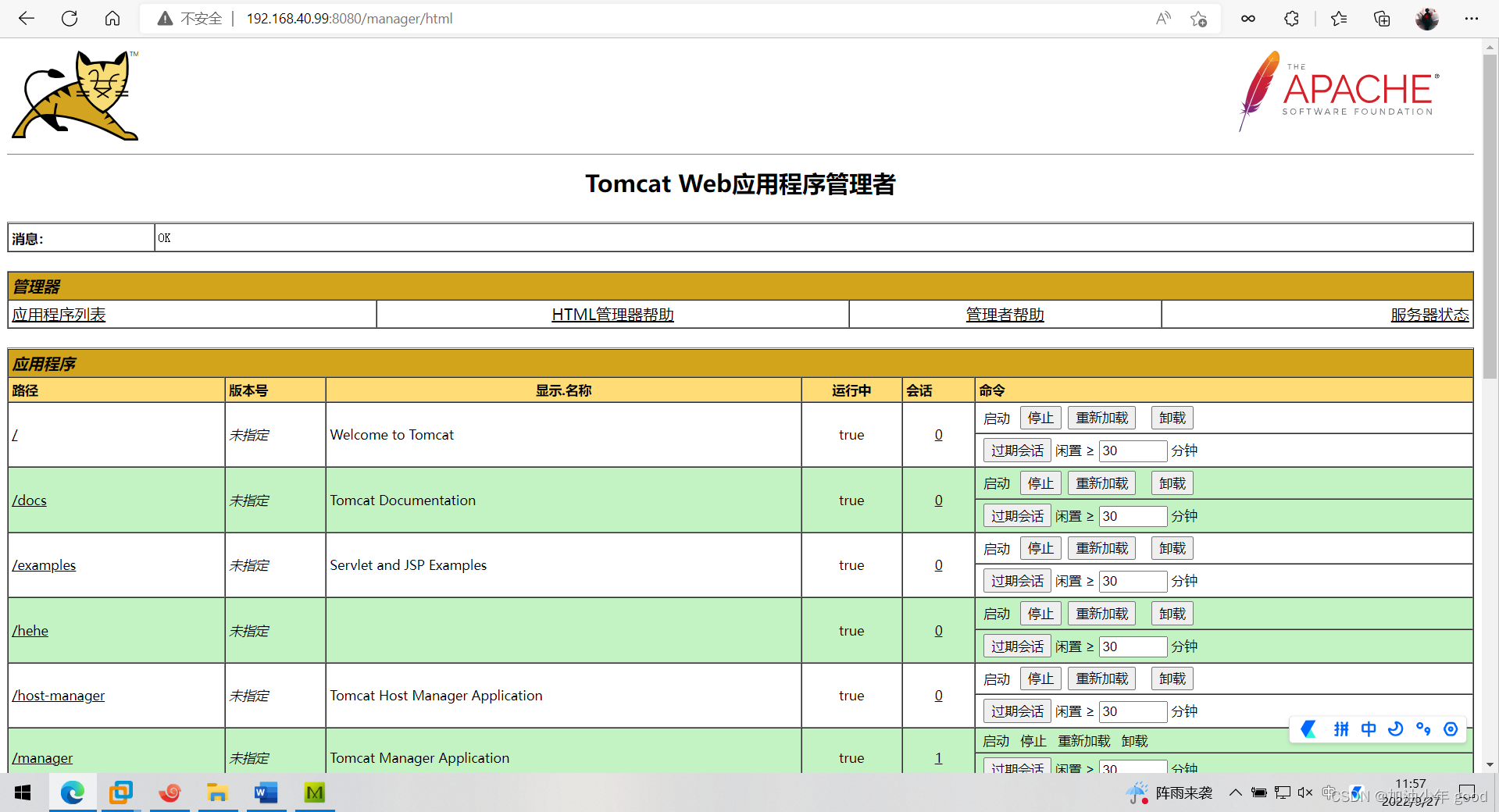The width and height of the screenshot is (1499, 812).
Task: Click the not-secure warning icon
Action: click(x=165, y=19)
